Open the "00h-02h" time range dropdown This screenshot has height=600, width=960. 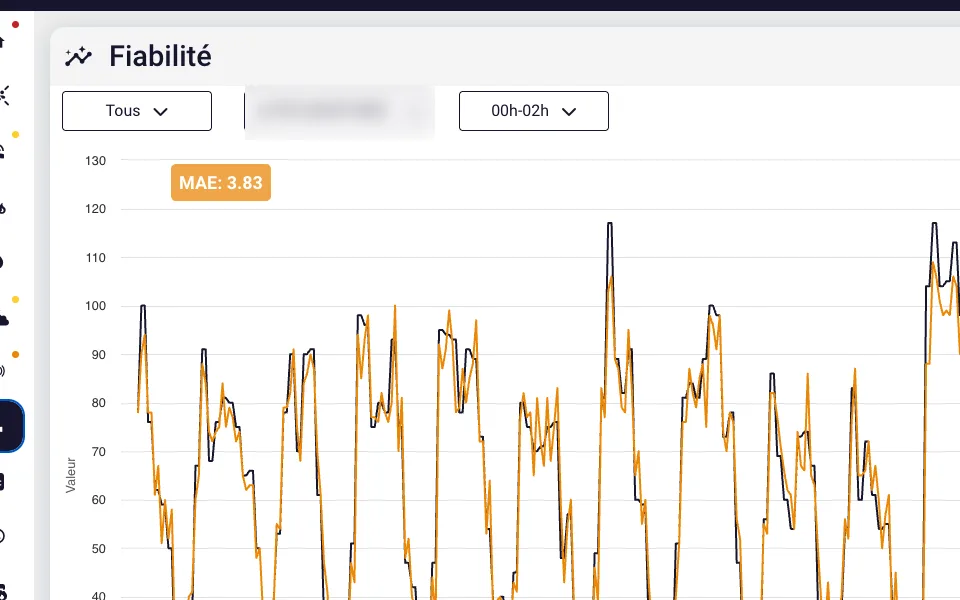(533, 111)
